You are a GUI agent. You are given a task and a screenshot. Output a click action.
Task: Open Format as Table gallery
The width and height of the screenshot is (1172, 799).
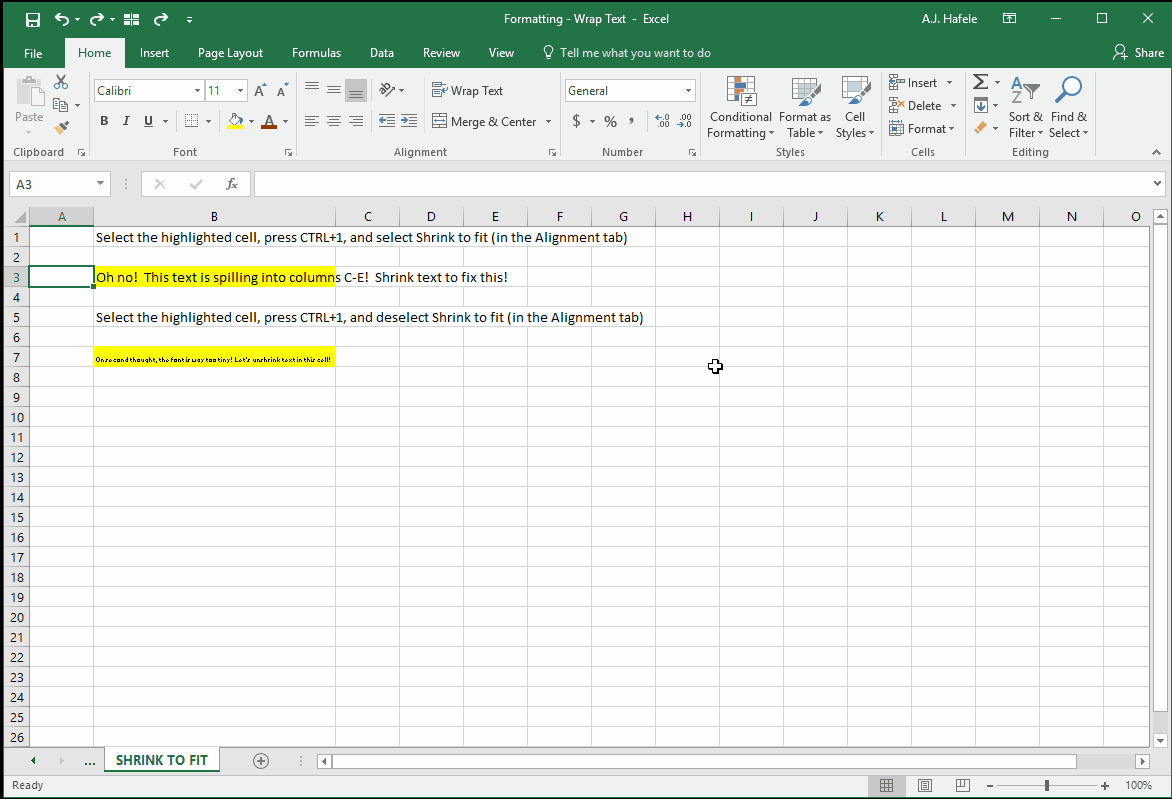(x=805, y=108)
